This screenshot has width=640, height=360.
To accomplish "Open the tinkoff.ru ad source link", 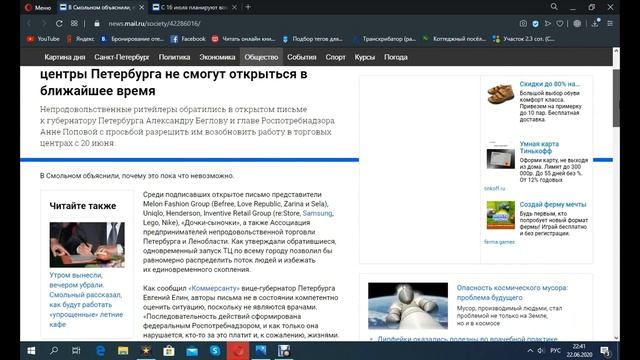I will [495, 188].
